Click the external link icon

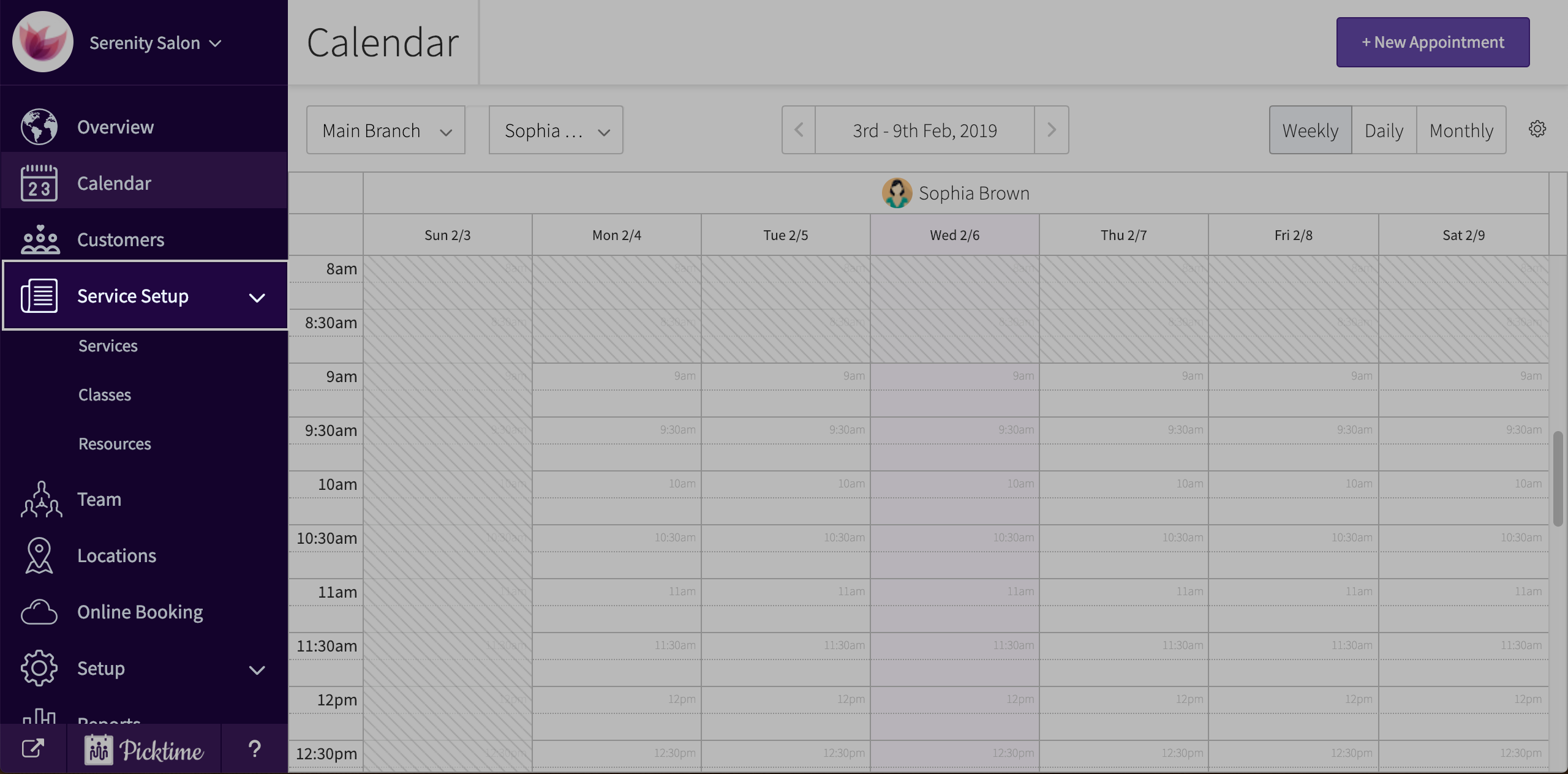pos(33,749)
